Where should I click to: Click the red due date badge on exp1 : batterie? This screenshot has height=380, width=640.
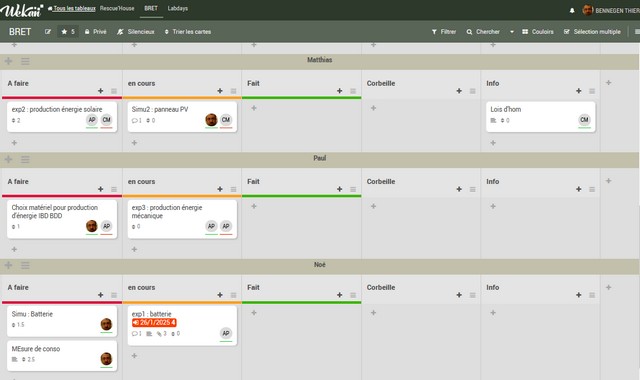[x=154, y=322]
